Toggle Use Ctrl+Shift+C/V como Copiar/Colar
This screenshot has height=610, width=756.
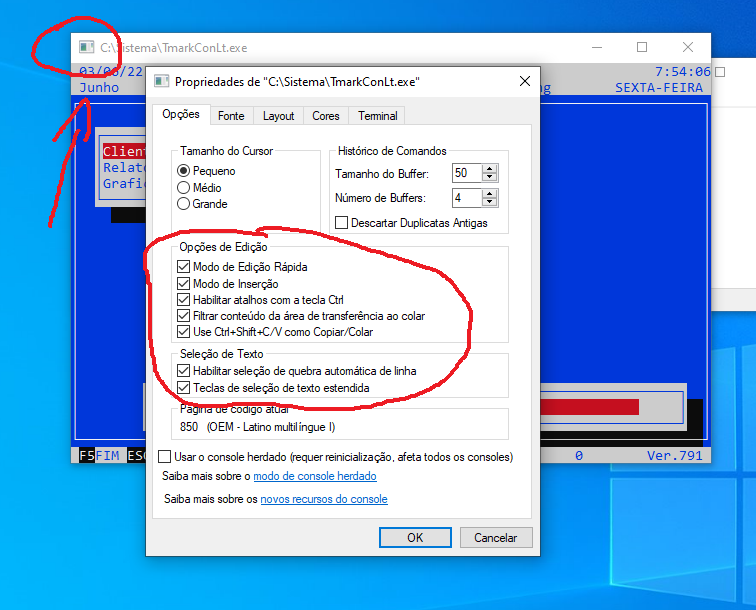(183, 331)
